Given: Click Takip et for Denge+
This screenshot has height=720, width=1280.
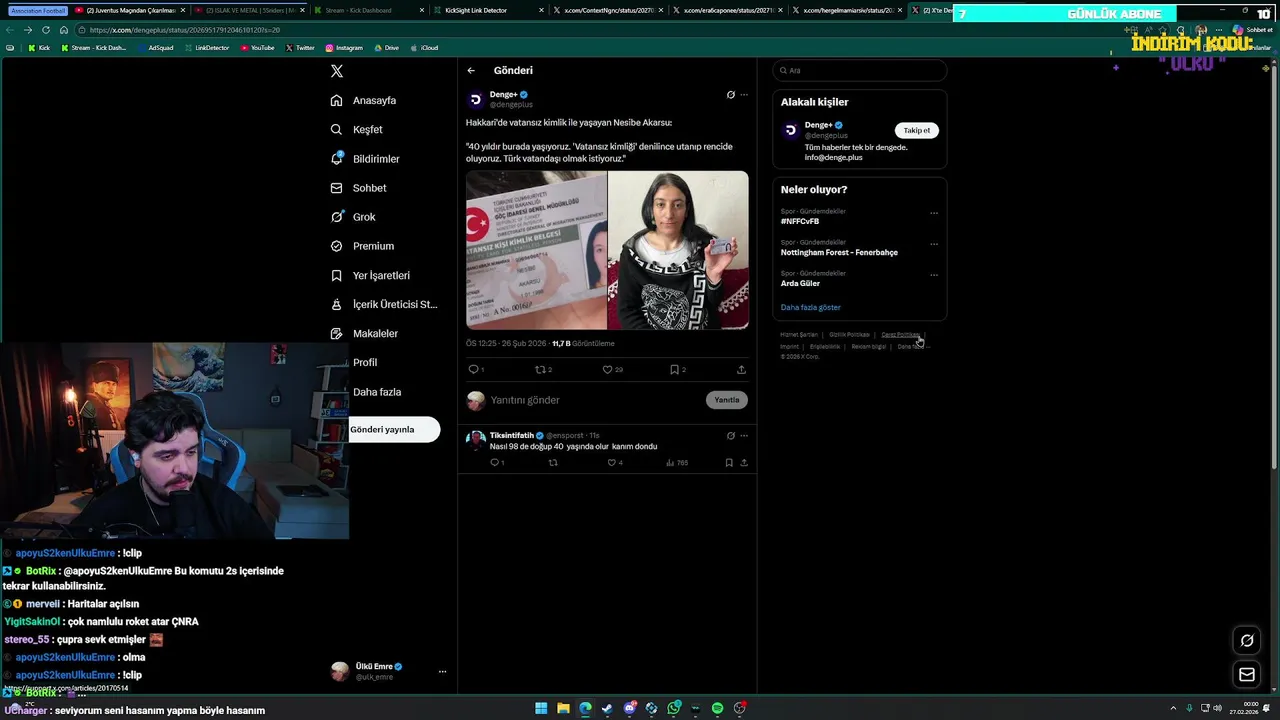Looking at the screenshot, I should tap(916, 131).
